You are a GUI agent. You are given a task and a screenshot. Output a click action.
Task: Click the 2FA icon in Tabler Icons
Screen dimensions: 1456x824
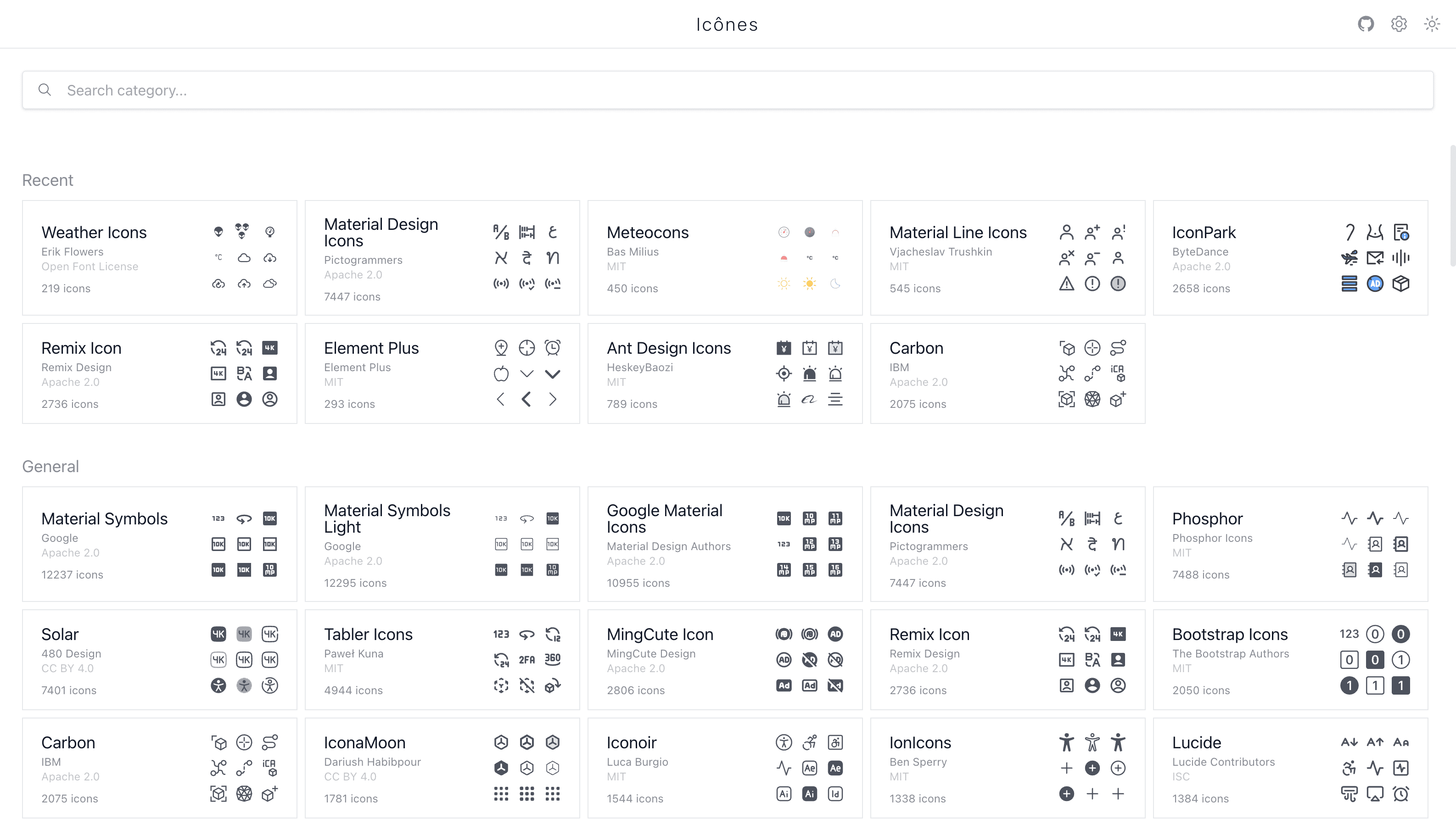click(527, 660)
